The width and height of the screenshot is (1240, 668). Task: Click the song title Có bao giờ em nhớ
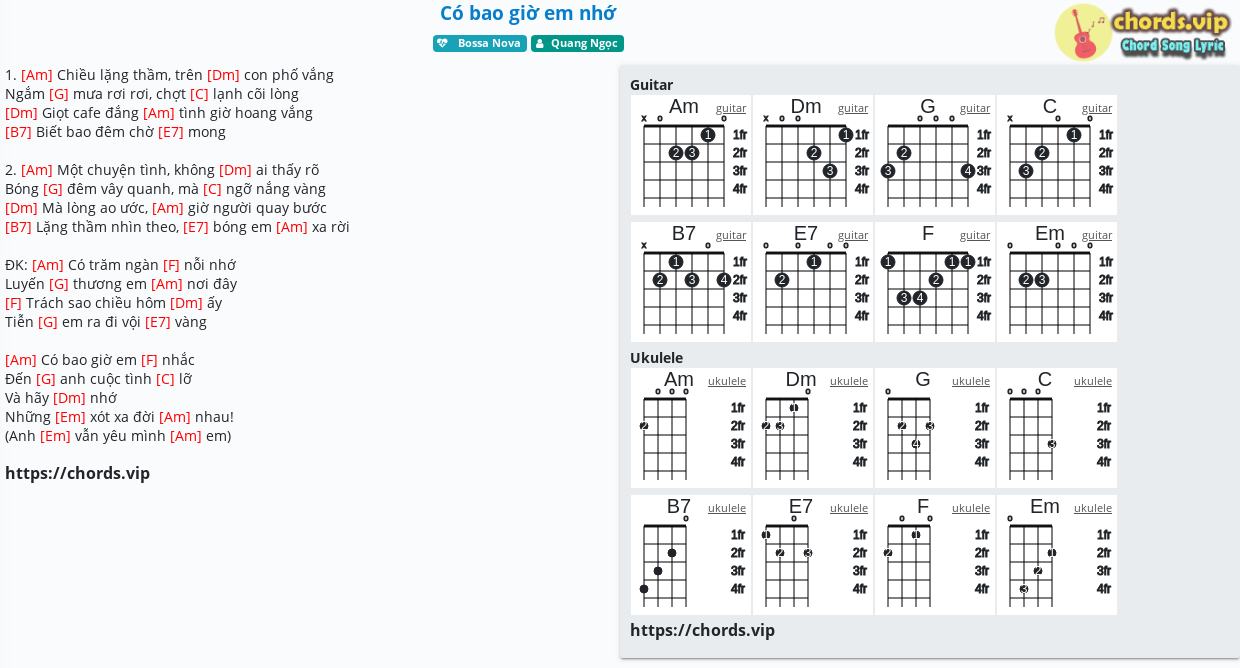(x=528, y=13)
